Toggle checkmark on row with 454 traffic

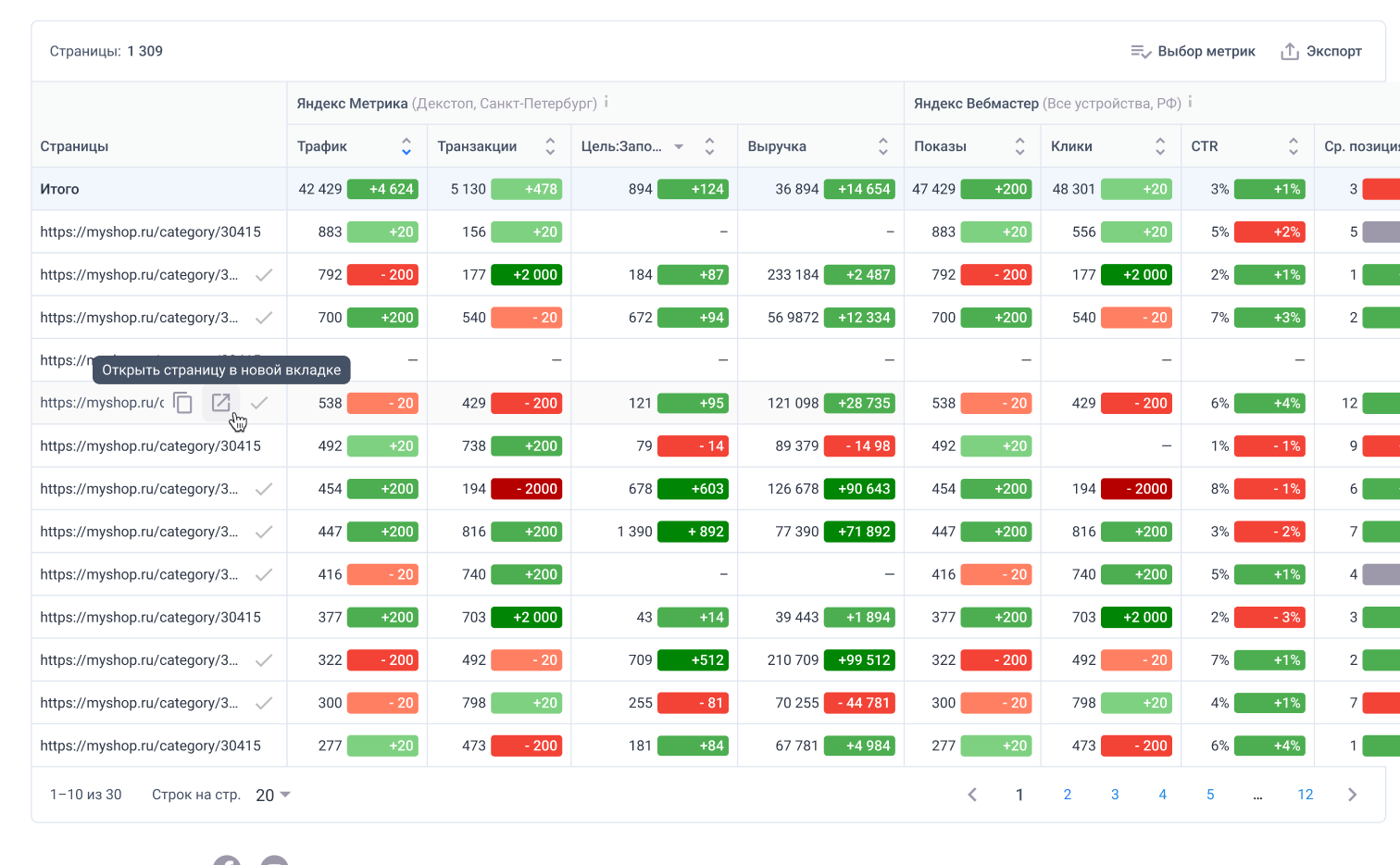point(264,489)
